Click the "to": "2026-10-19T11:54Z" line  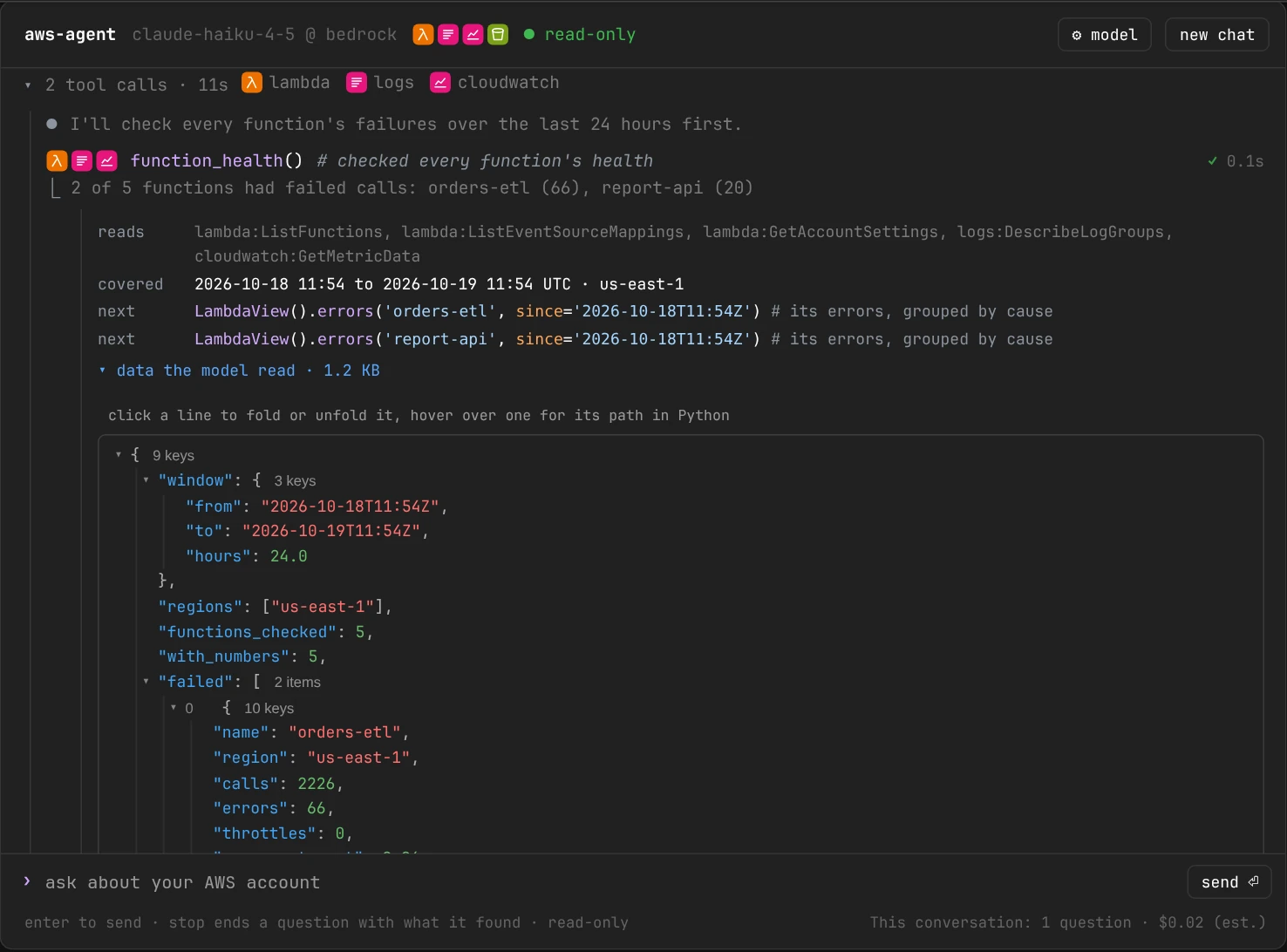coord(307,531)
